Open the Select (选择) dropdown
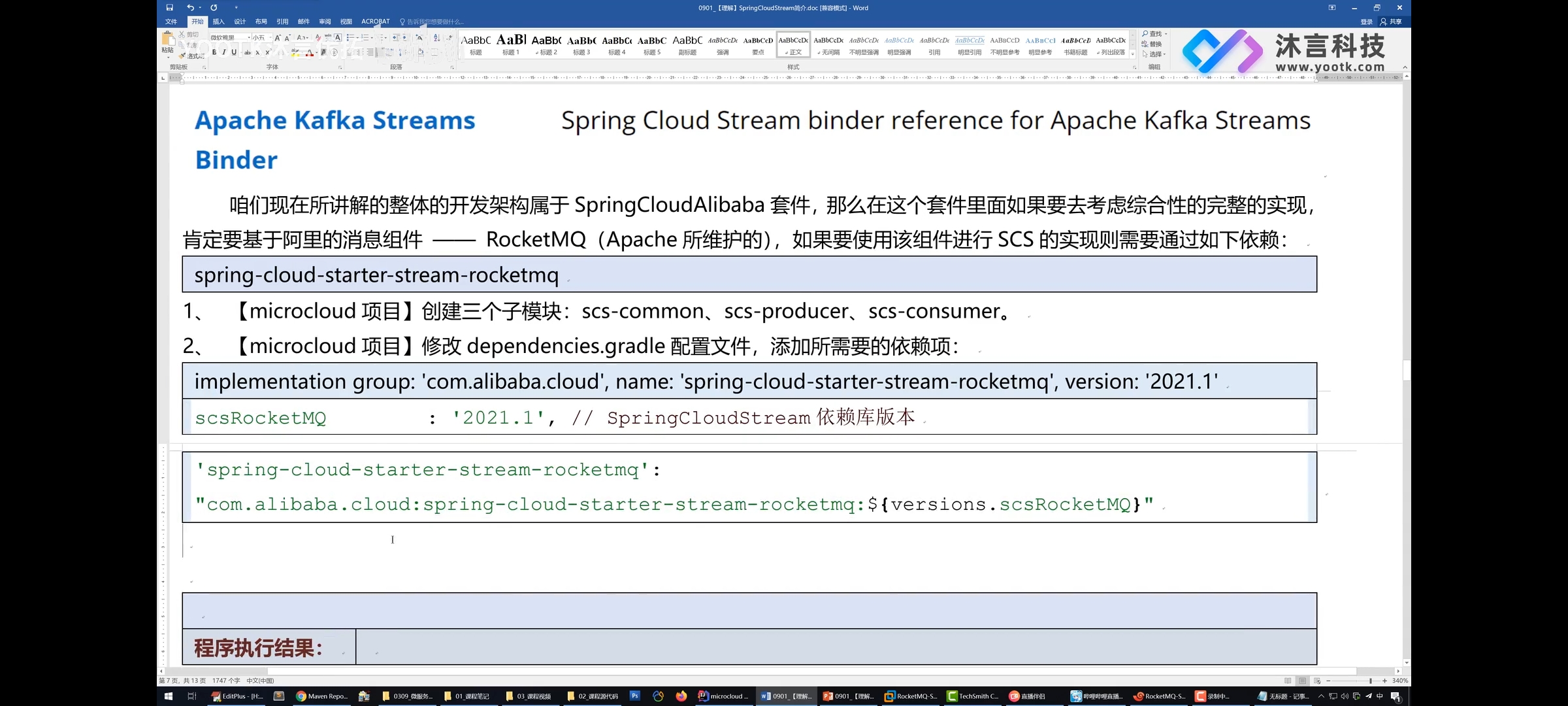This screenshot has width=1568, height=706. pos(1154,54)
